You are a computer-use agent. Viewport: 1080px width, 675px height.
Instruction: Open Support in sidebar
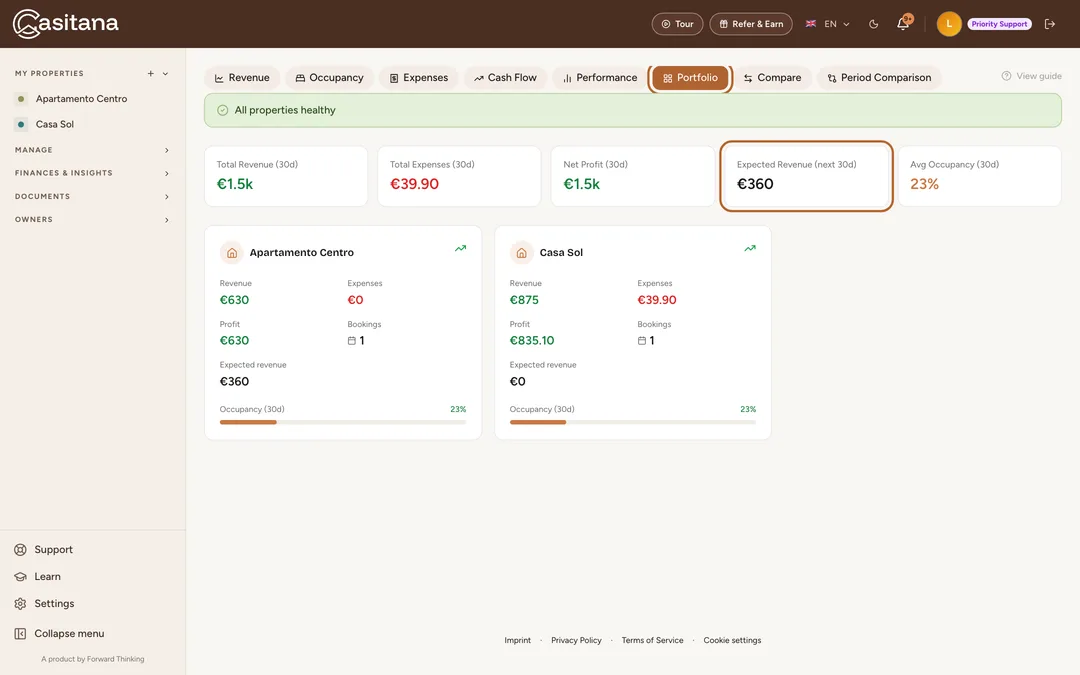pos(53,550)
